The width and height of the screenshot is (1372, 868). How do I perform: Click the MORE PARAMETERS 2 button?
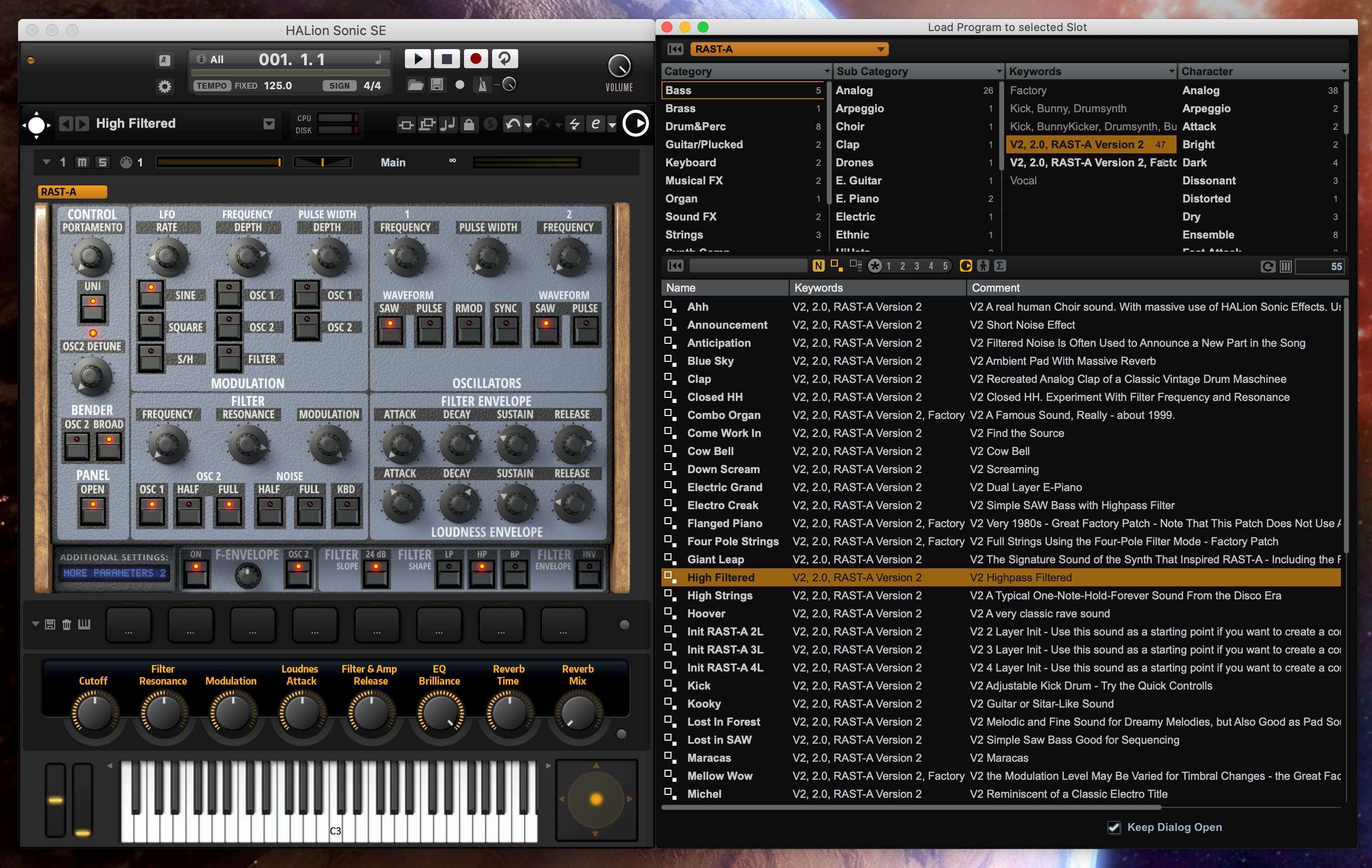(x=114, y=573)
